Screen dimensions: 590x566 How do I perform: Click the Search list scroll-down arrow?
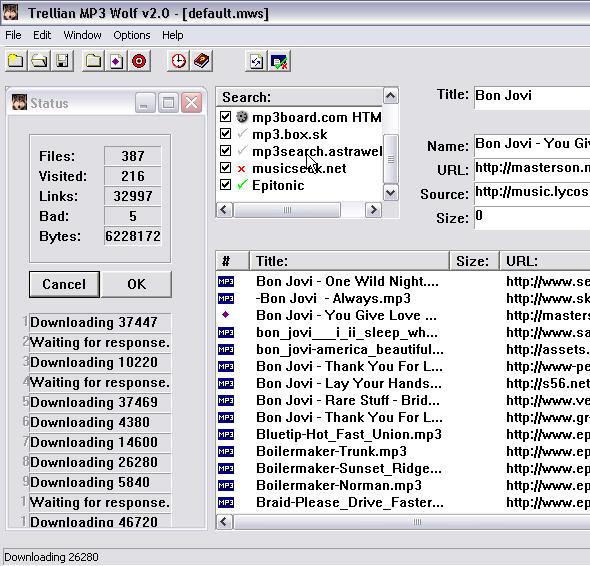point(391,193)
